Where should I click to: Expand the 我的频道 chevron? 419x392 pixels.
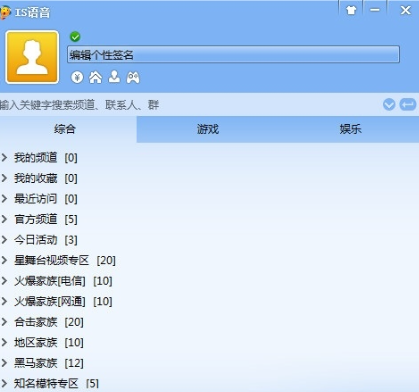4,158
